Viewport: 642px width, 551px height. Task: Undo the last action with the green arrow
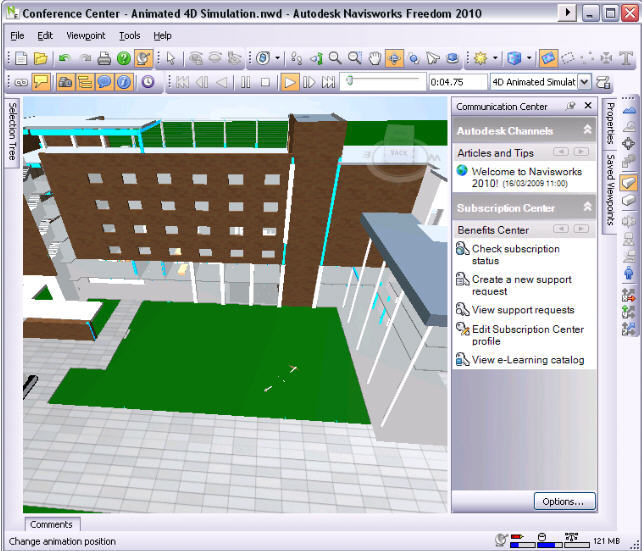click(64, 59)
